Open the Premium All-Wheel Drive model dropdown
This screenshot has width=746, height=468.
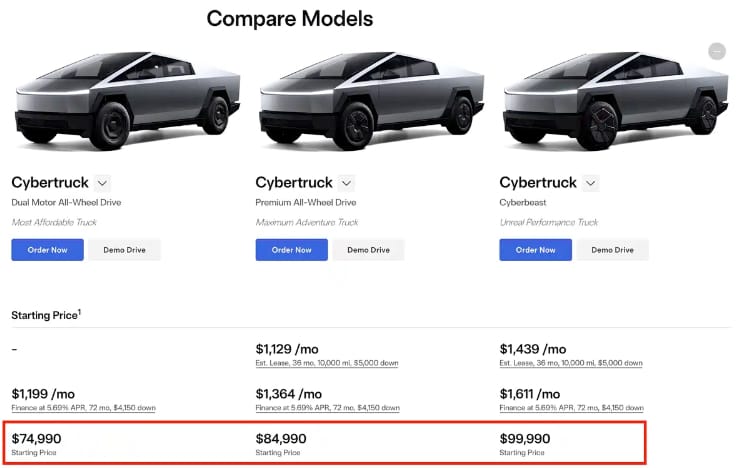pyautogui.click(x=346, y=183)
